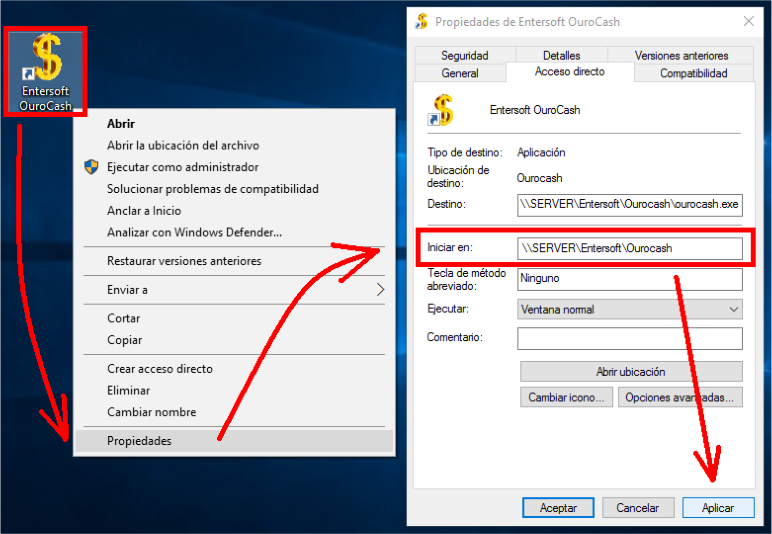Close the Propiedades de Entersoft OuroCash dialog
Viewport: 772px width, 534px height.
click(x=748, y=21)
